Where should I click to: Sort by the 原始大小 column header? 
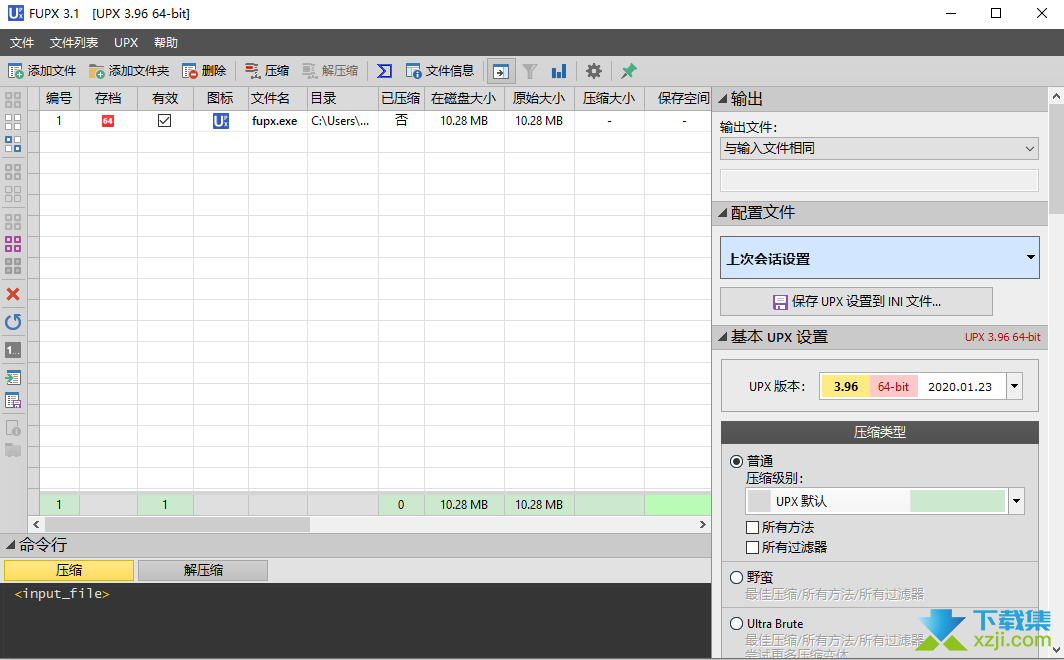539,98
